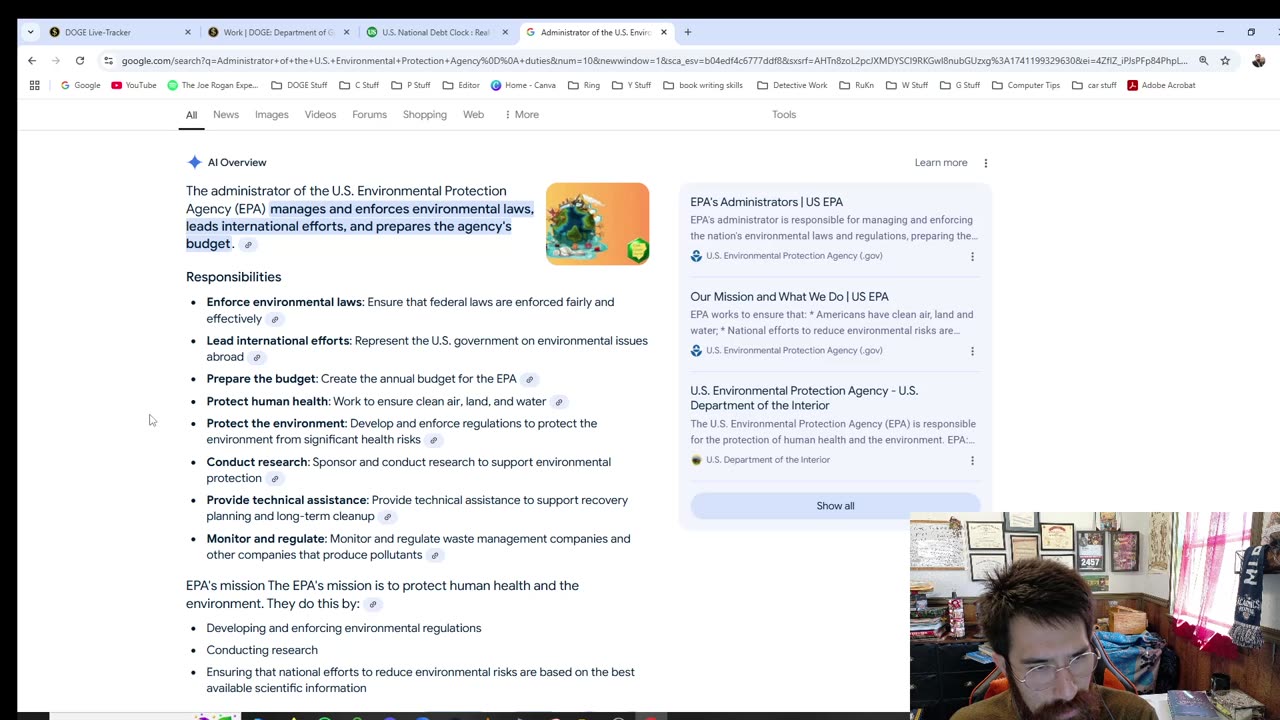Screen dimensions: 1280x720
Task: Click source link icon after Protect human health
Action: [559, 402]
